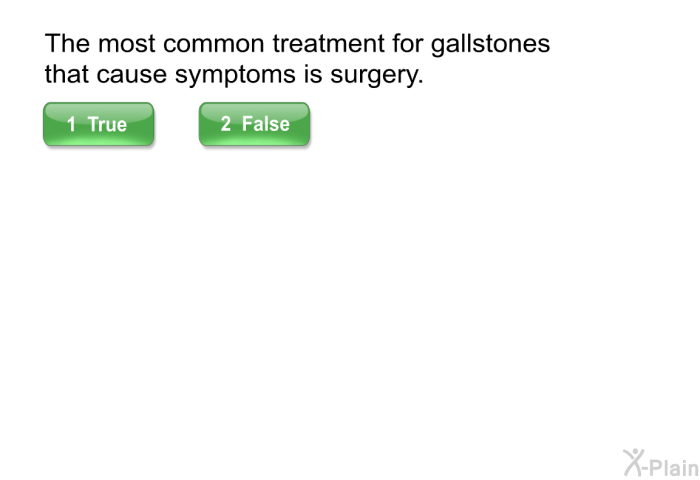The width and height of the screenshot is (700, 480).
Task: Click the word "False" on second button
Action: coord(266,124)
